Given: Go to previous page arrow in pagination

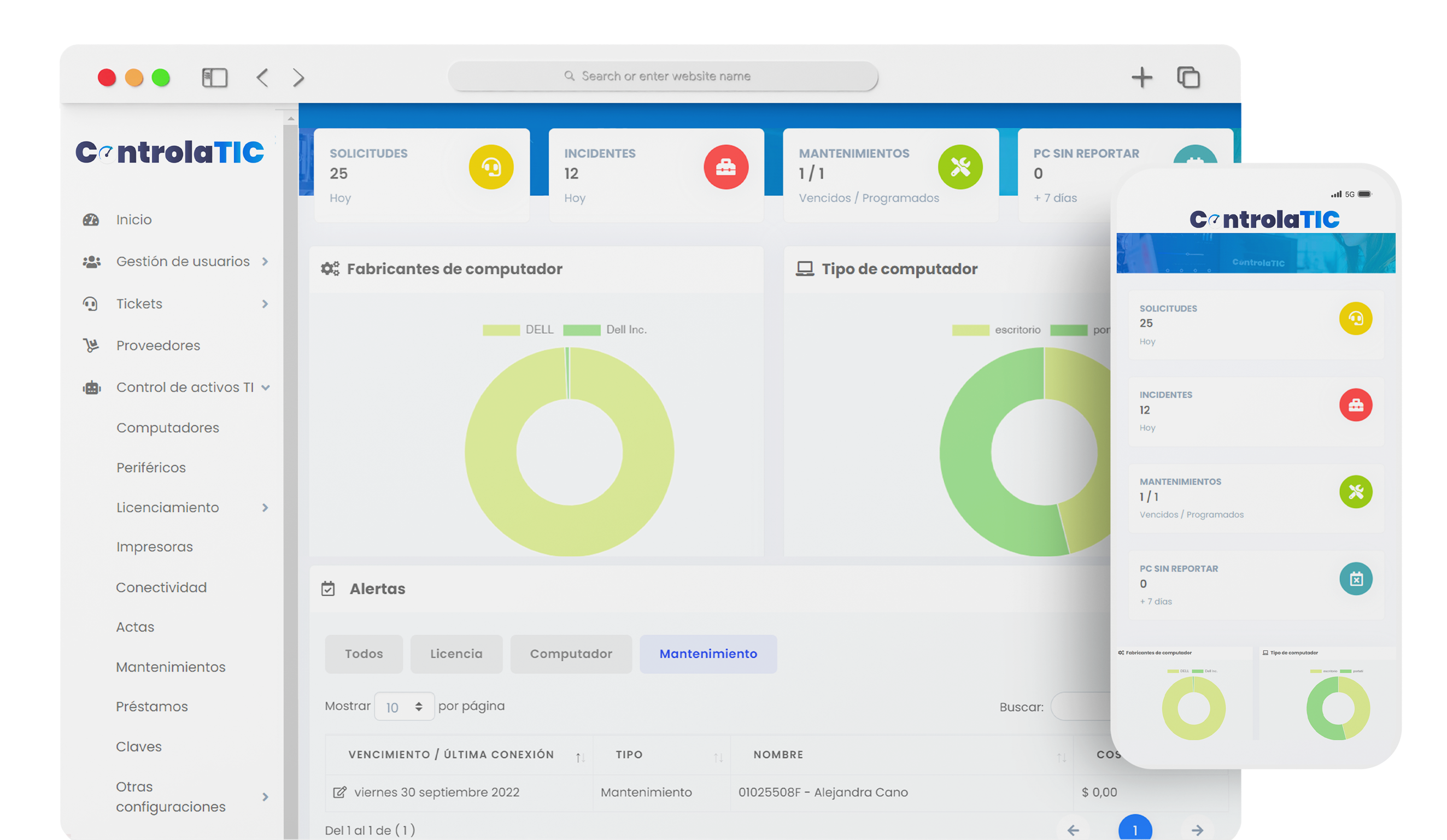Looking at the screenshot, I should pyautogui.click(x=1073, y=830).
